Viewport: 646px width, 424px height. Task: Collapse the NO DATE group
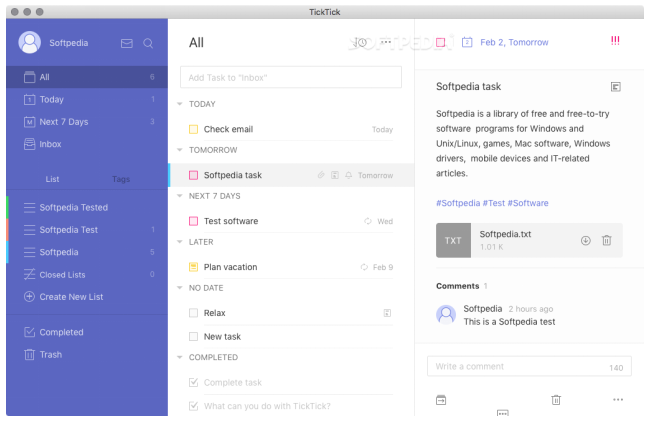click(x=180, y=288)
